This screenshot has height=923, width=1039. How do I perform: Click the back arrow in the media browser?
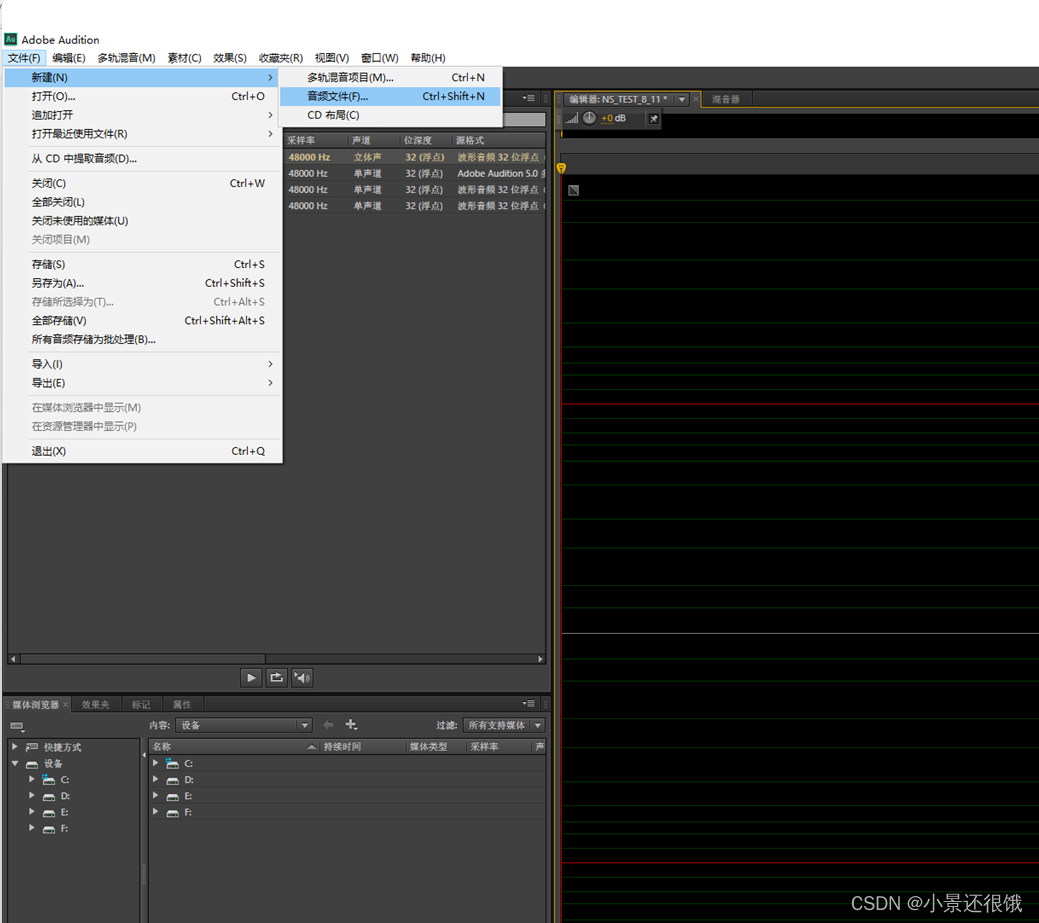(x=328, y=724)
